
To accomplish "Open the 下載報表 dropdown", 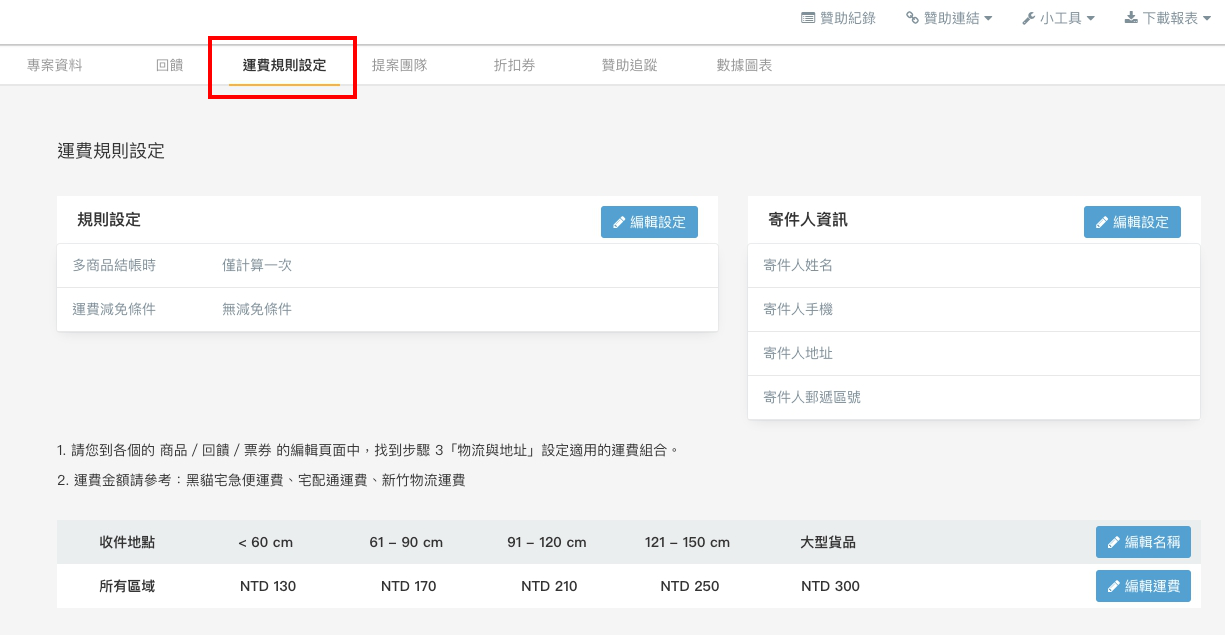I will 1168,18.
